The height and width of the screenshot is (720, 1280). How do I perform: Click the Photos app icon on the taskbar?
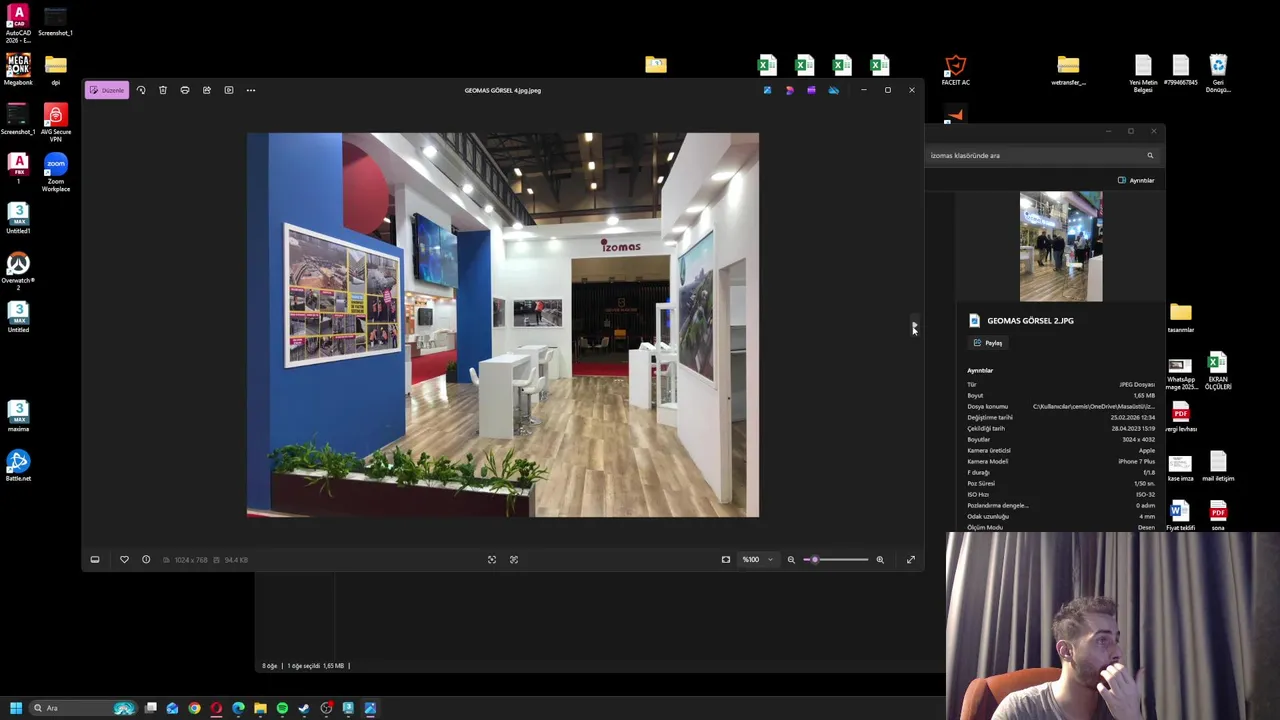[370, 708]
